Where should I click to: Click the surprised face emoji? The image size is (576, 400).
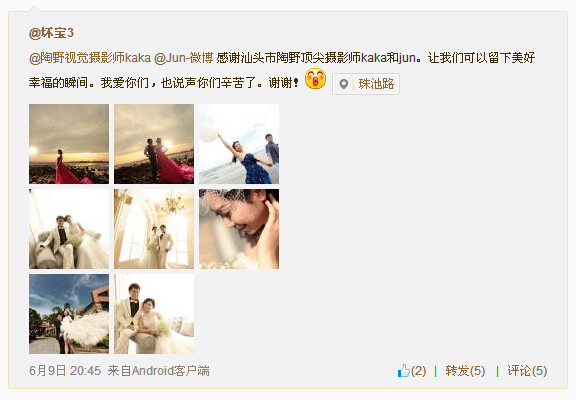(x=315, y=79)
